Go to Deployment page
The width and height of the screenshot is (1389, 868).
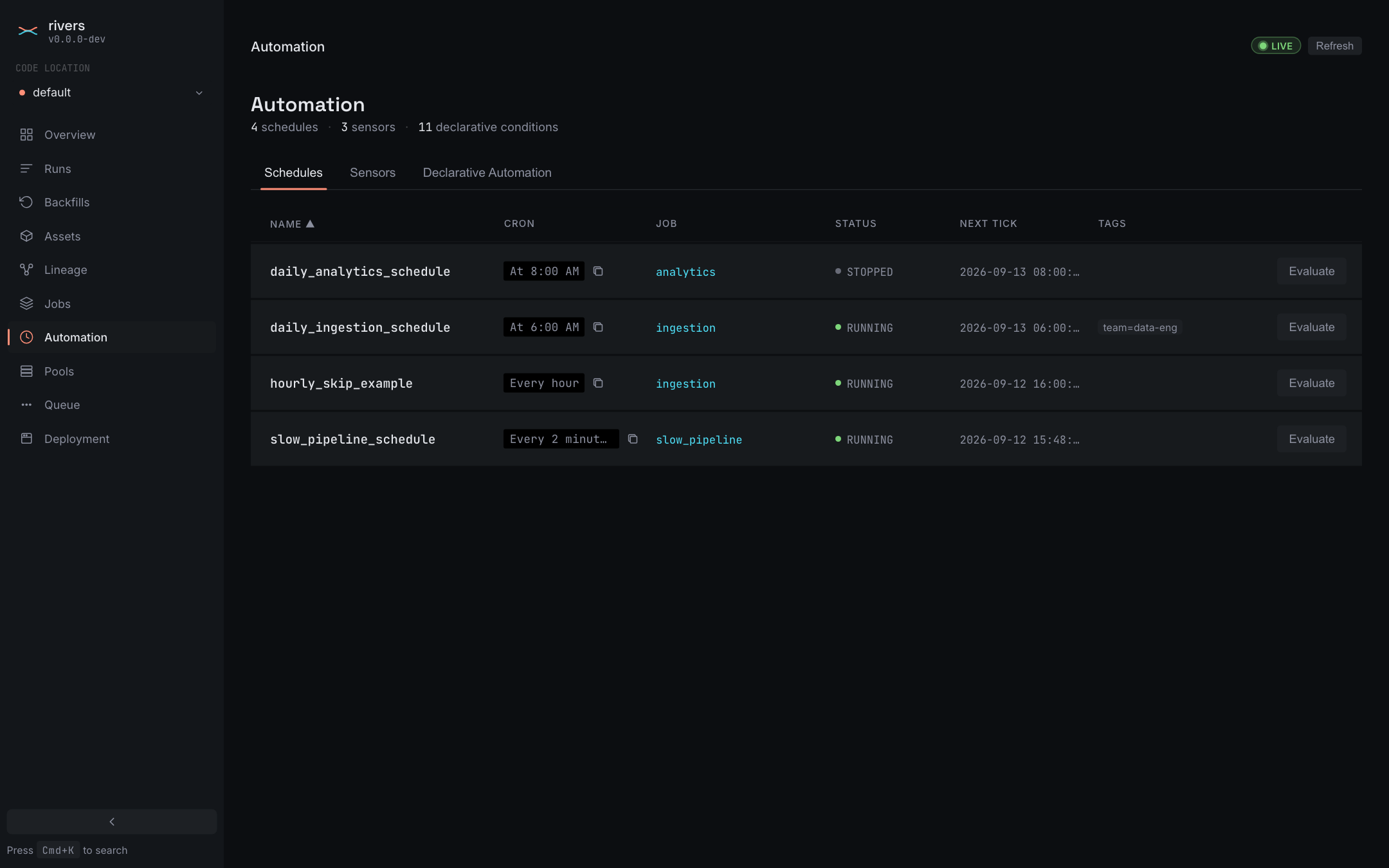[112, 439]
